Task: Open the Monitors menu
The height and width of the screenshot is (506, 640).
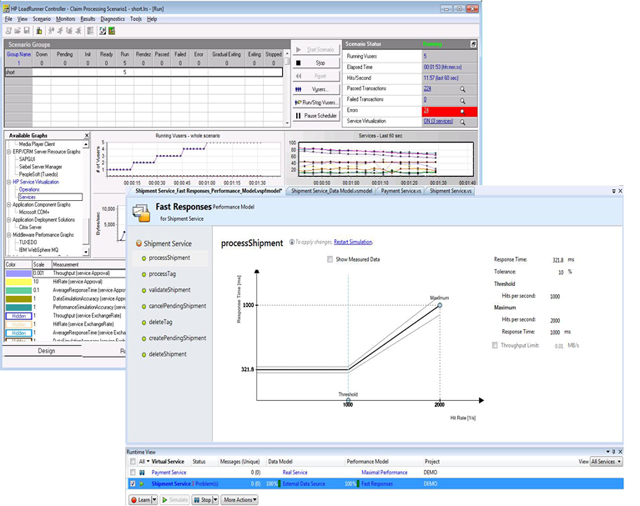Action: tap(65, 19)
